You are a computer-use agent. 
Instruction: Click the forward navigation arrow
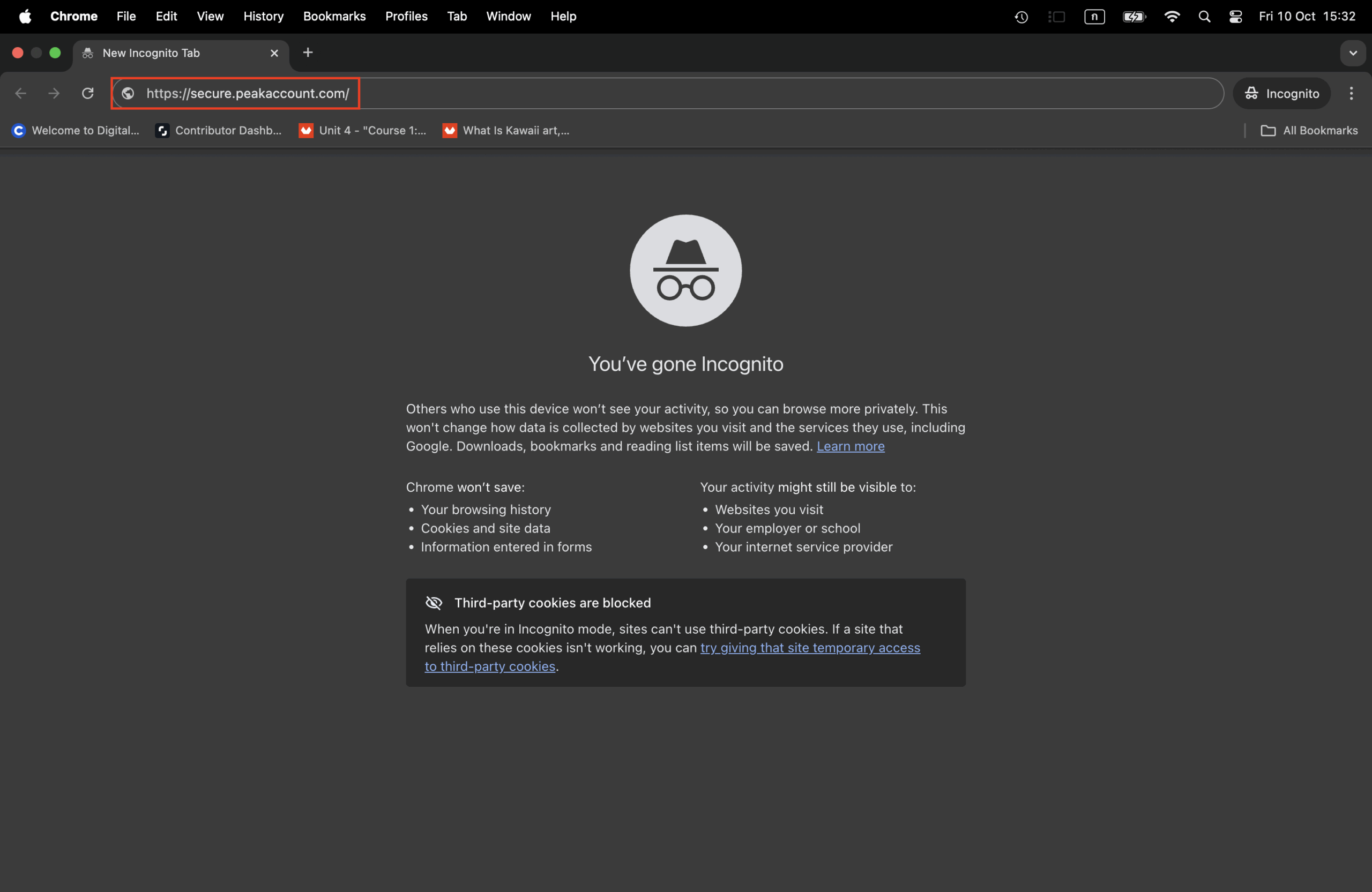click(x=54, y=93)
